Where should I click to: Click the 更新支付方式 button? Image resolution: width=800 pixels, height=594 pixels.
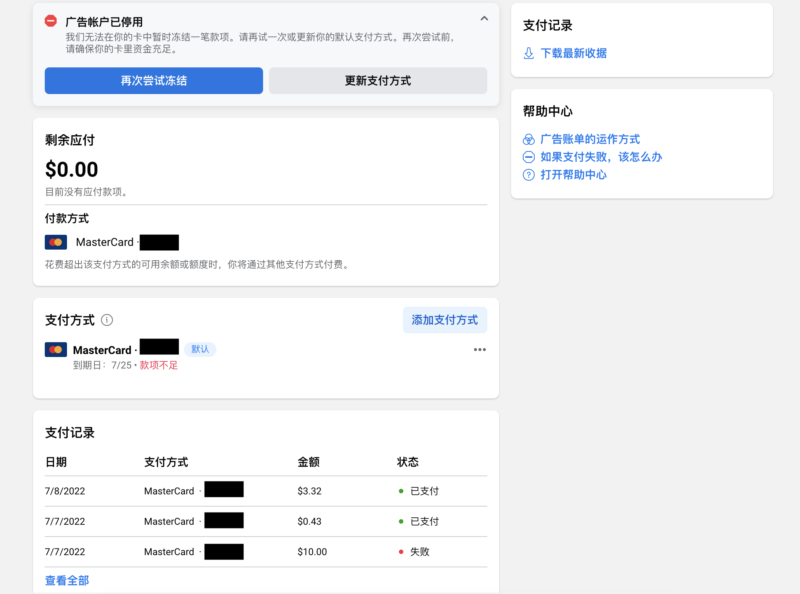378,81
